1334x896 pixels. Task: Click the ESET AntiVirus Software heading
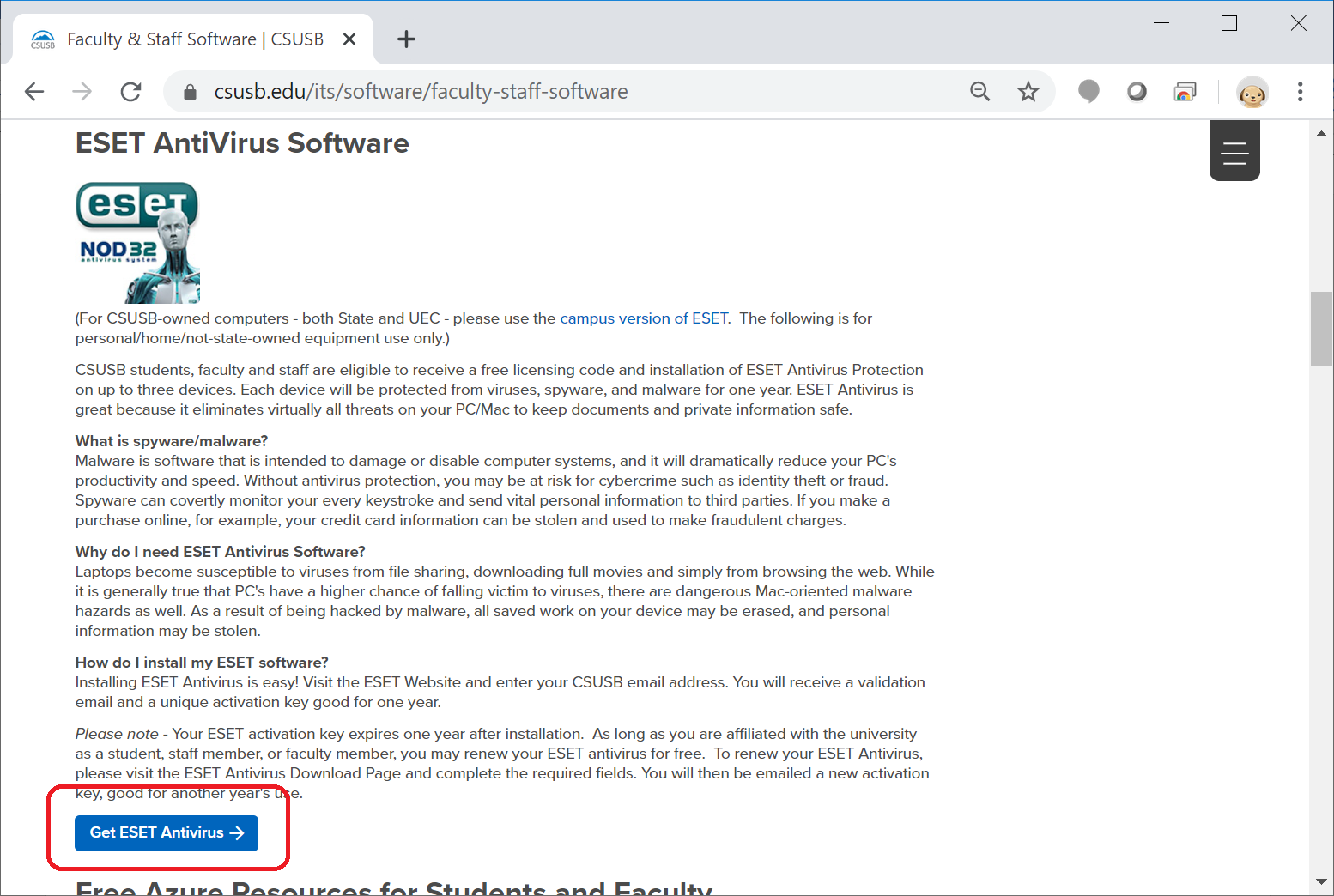tap(242, 143)
